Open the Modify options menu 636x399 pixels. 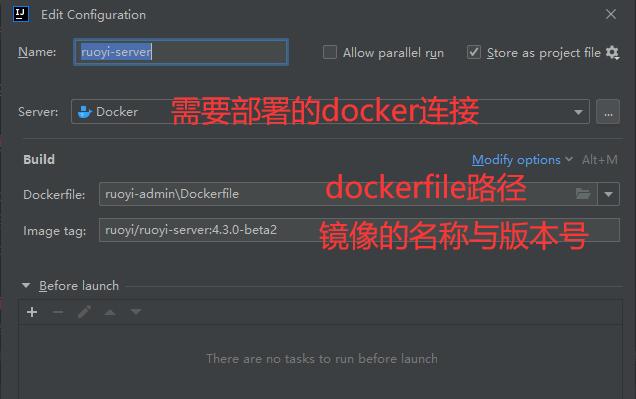coord(522,160)
